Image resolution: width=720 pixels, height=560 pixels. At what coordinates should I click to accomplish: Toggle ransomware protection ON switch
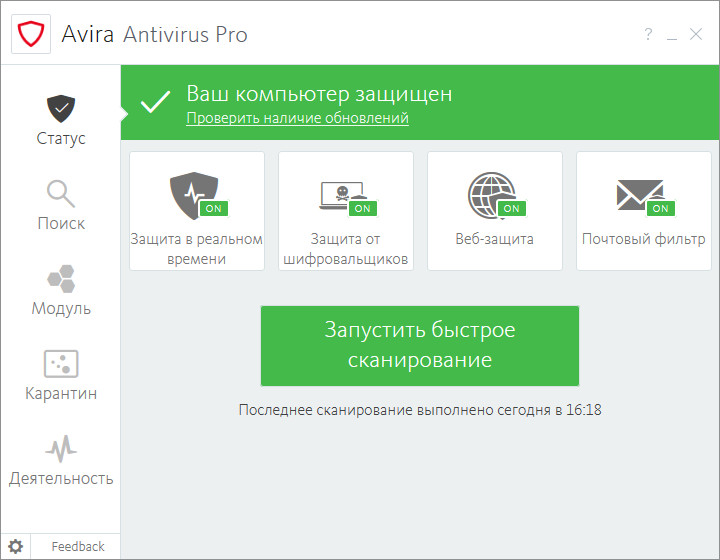(362, 208)
